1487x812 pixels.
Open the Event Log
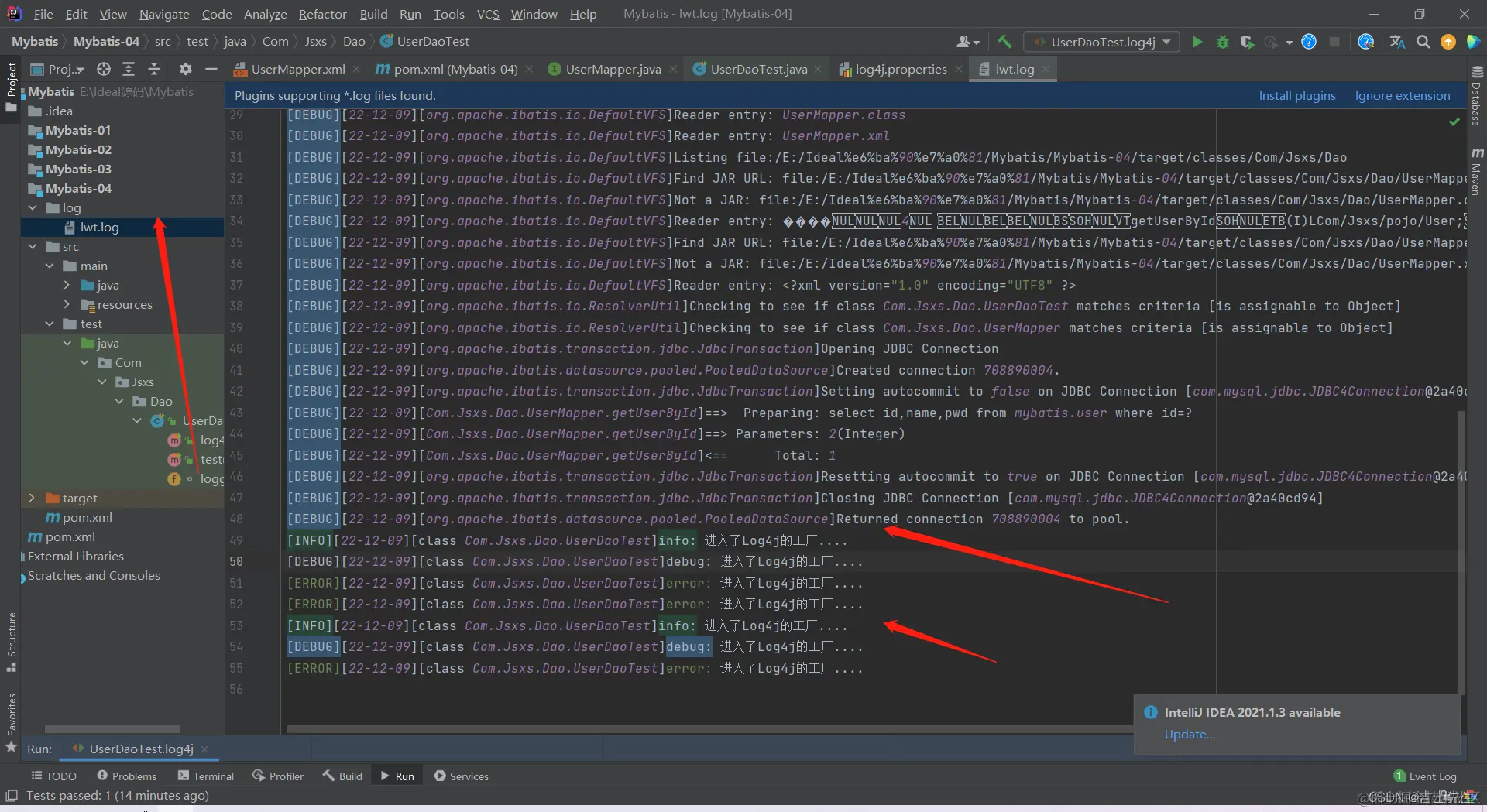click(1425, 776)
